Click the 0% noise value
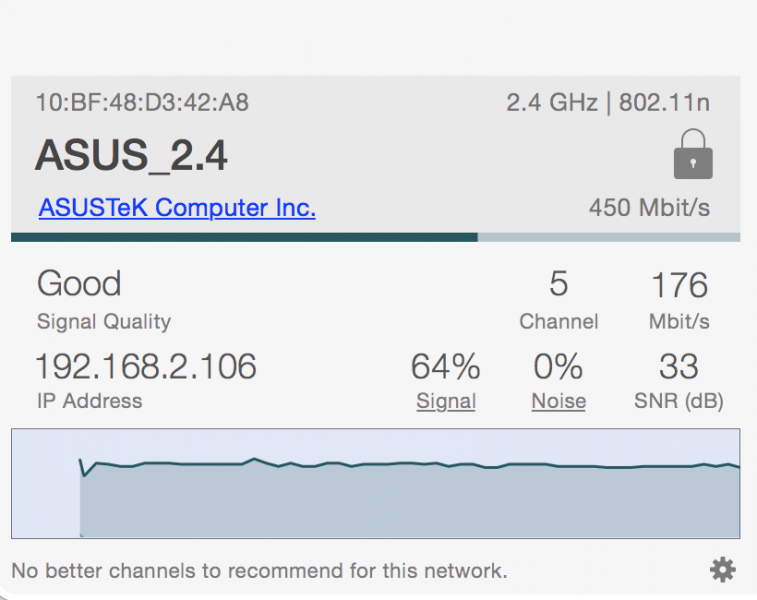The image size is (757, 600). pos(558,366)
